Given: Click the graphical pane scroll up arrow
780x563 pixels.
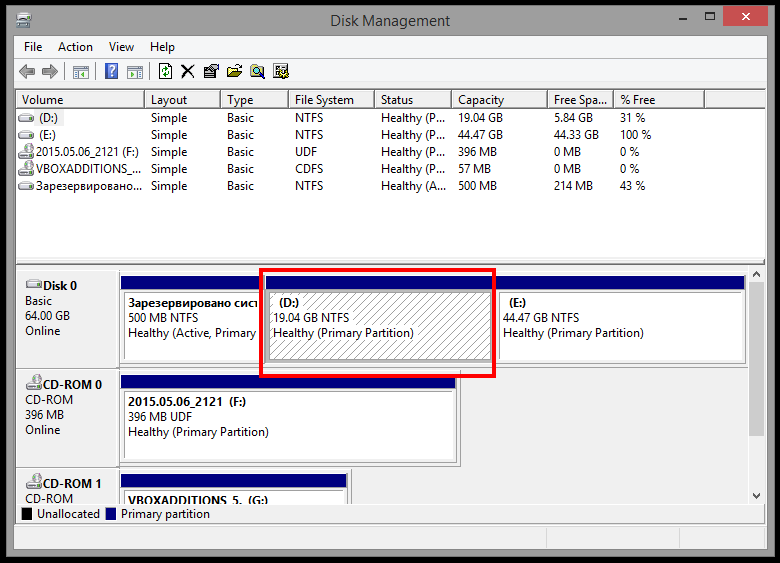Looking at the screenshot, I should (x=757, y=274).
